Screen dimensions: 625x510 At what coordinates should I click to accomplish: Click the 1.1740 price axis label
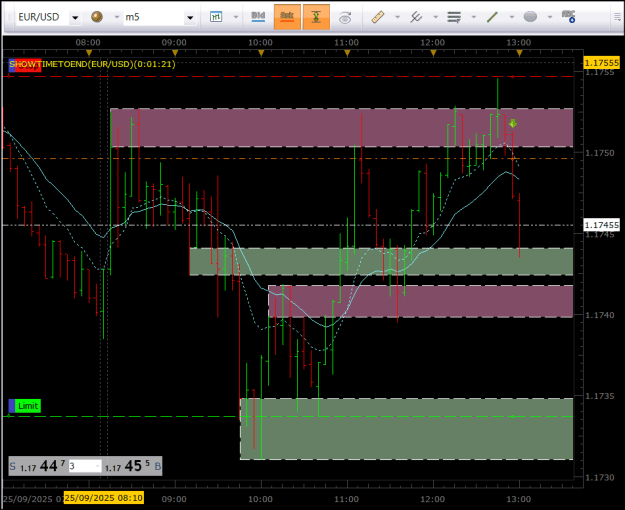coord(599,315)
